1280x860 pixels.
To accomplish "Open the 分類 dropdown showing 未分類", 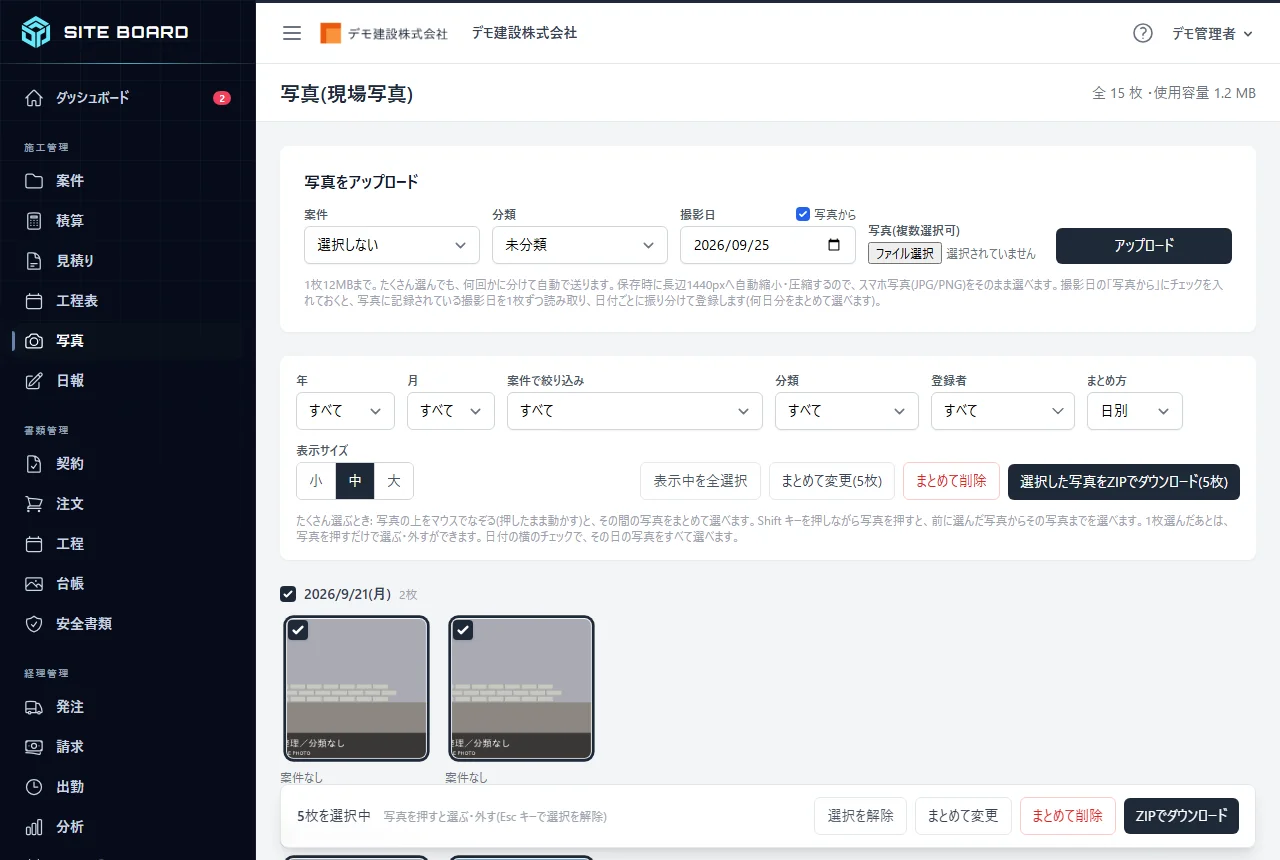I will [x=580, y=245].
